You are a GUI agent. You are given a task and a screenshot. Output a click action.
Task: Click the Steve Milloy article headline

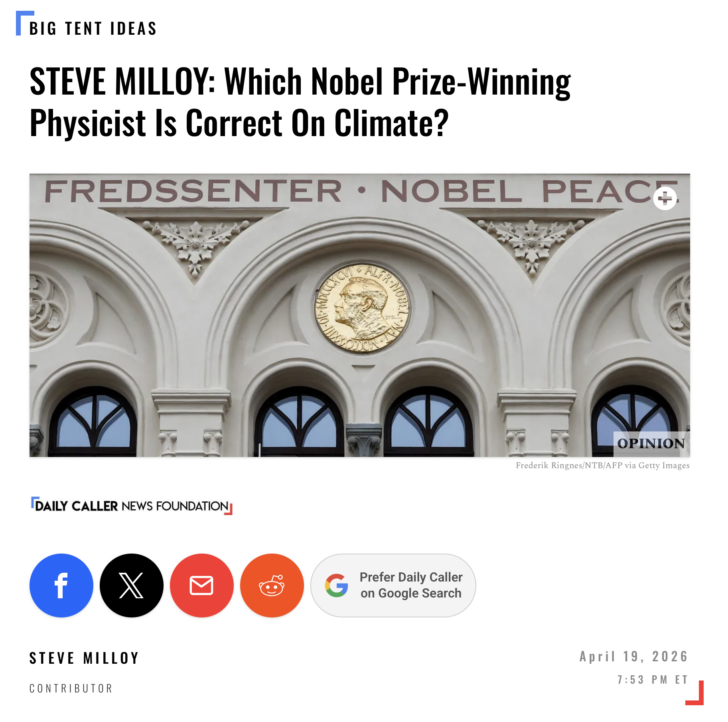coord(300,102)
